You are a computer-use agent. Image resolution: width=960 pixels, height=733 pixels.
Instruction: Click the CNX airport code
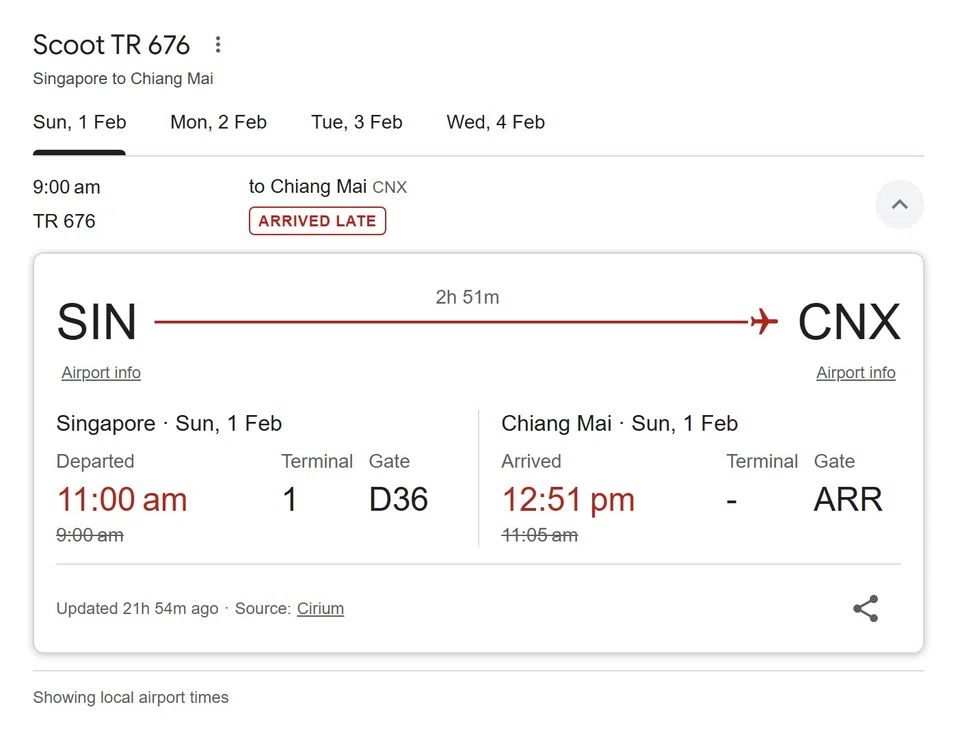coord(849,322)
